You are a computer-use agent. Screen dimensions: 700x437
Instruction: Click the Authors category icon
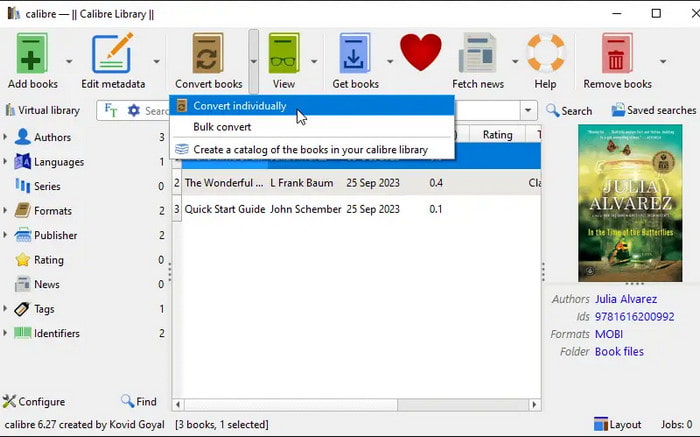coord(22,137)
